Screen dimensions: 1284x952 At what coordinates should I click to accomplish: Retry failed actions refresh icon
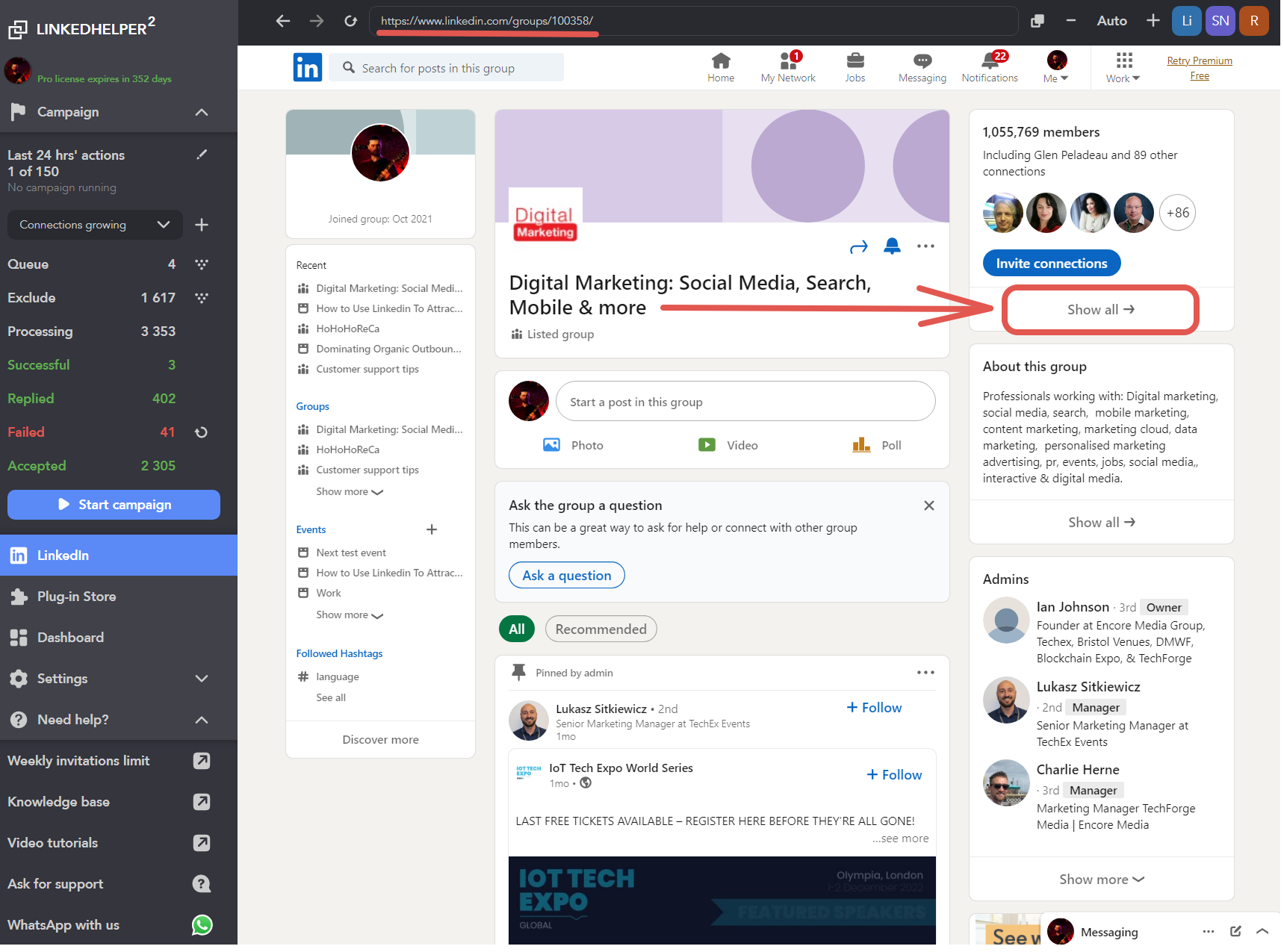coord(201,432)
